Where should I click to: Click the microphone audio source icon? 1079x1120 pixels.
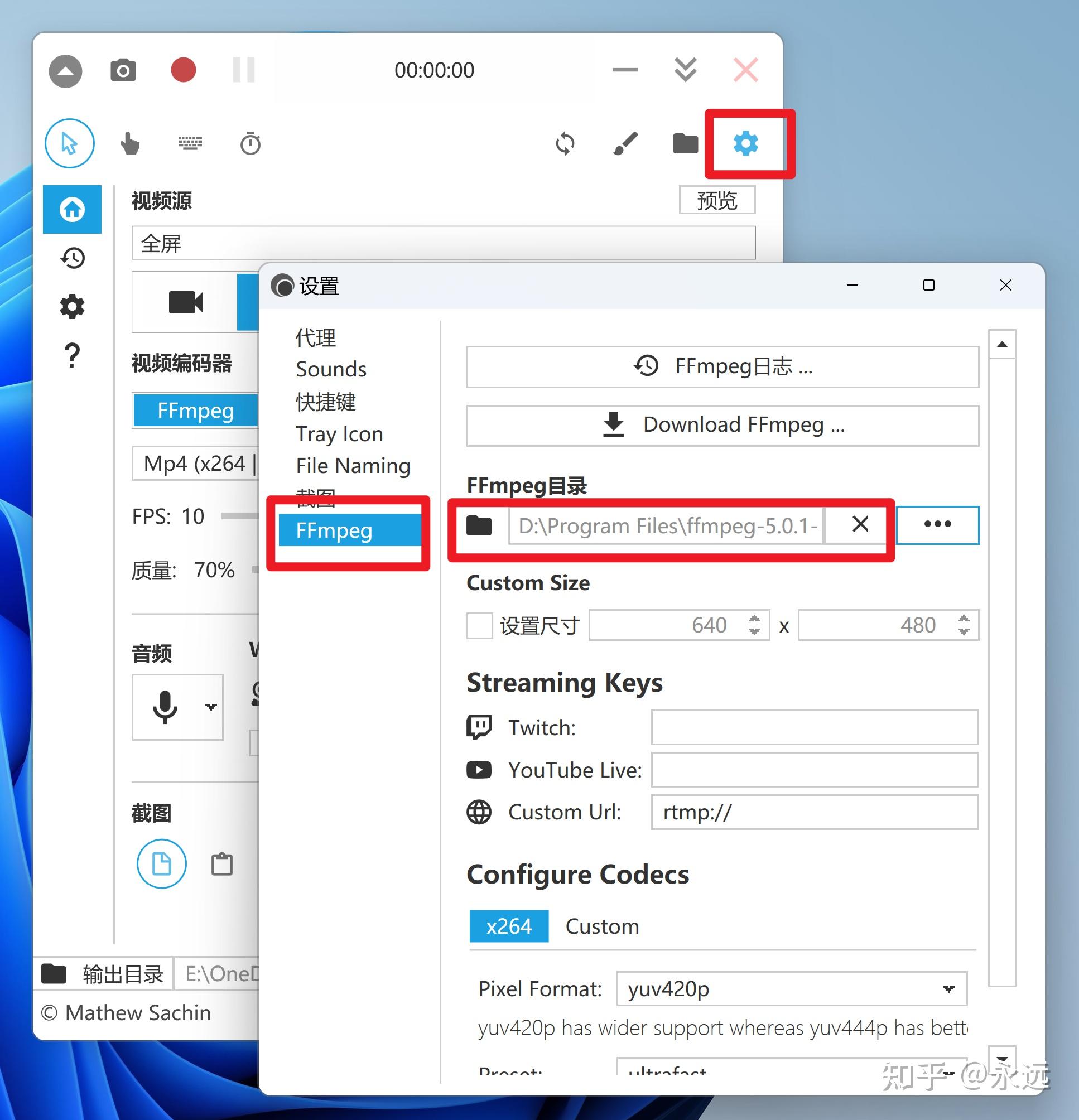tap(165, 707)
